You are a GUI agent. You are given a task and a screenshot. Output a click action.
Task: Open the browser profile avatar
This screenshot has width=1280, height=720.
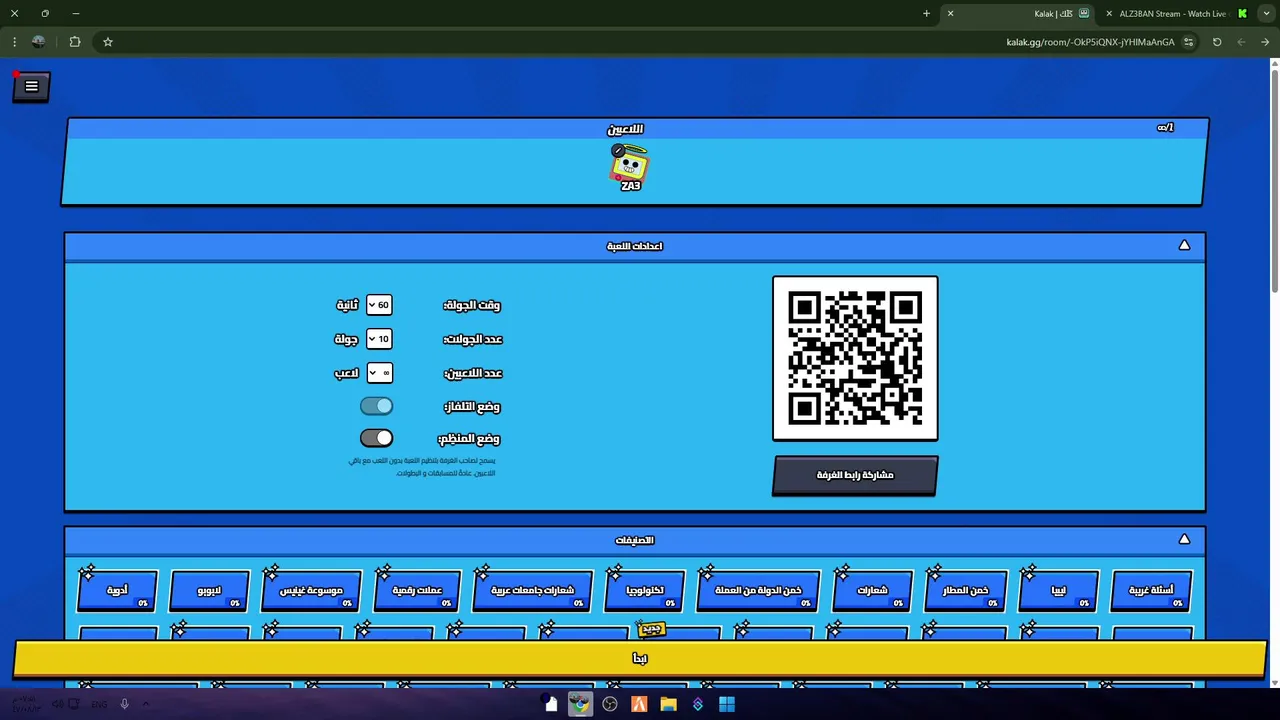[38, 42]
